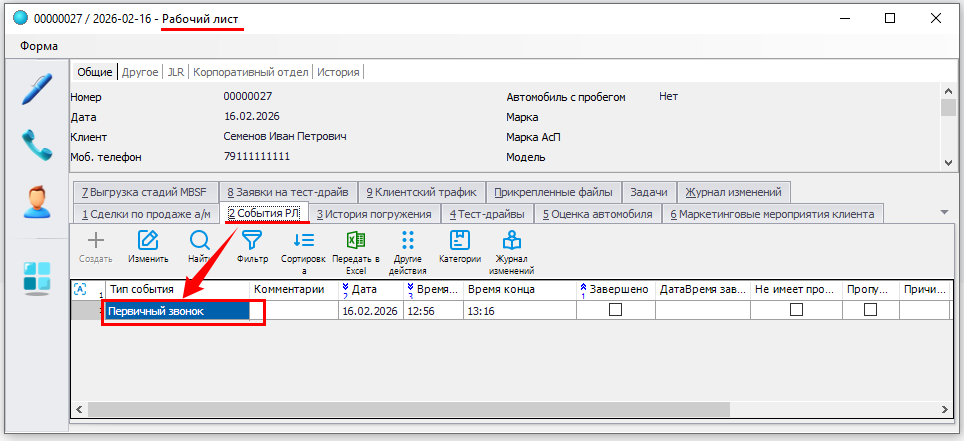Toggle the Не имеет про... checkbox
The width and height of the screenshot is (964, 441).
pyautogui.click(x=796, y=310)
